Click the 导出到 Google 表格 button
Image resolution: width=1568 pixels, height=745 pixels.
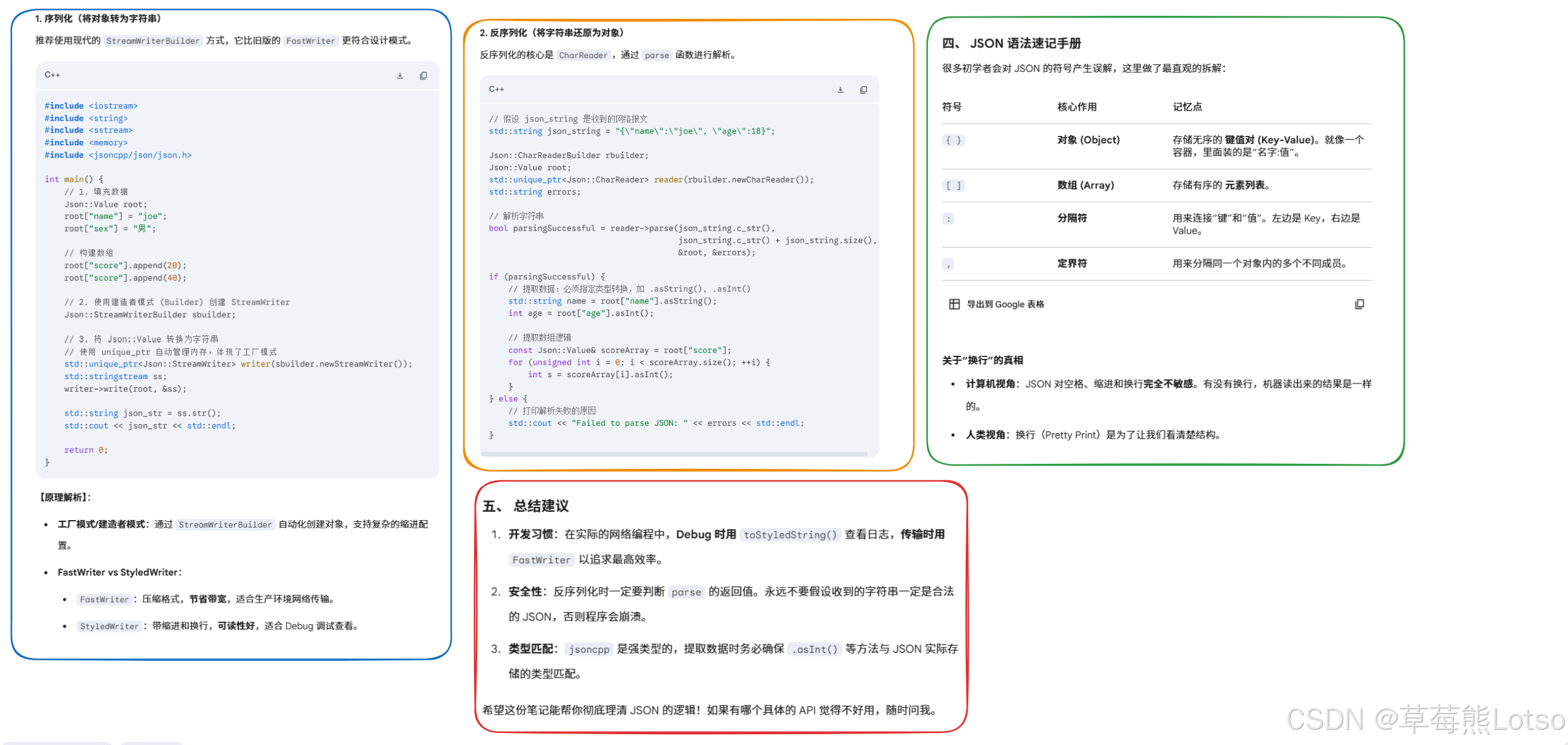pos(997,304)
